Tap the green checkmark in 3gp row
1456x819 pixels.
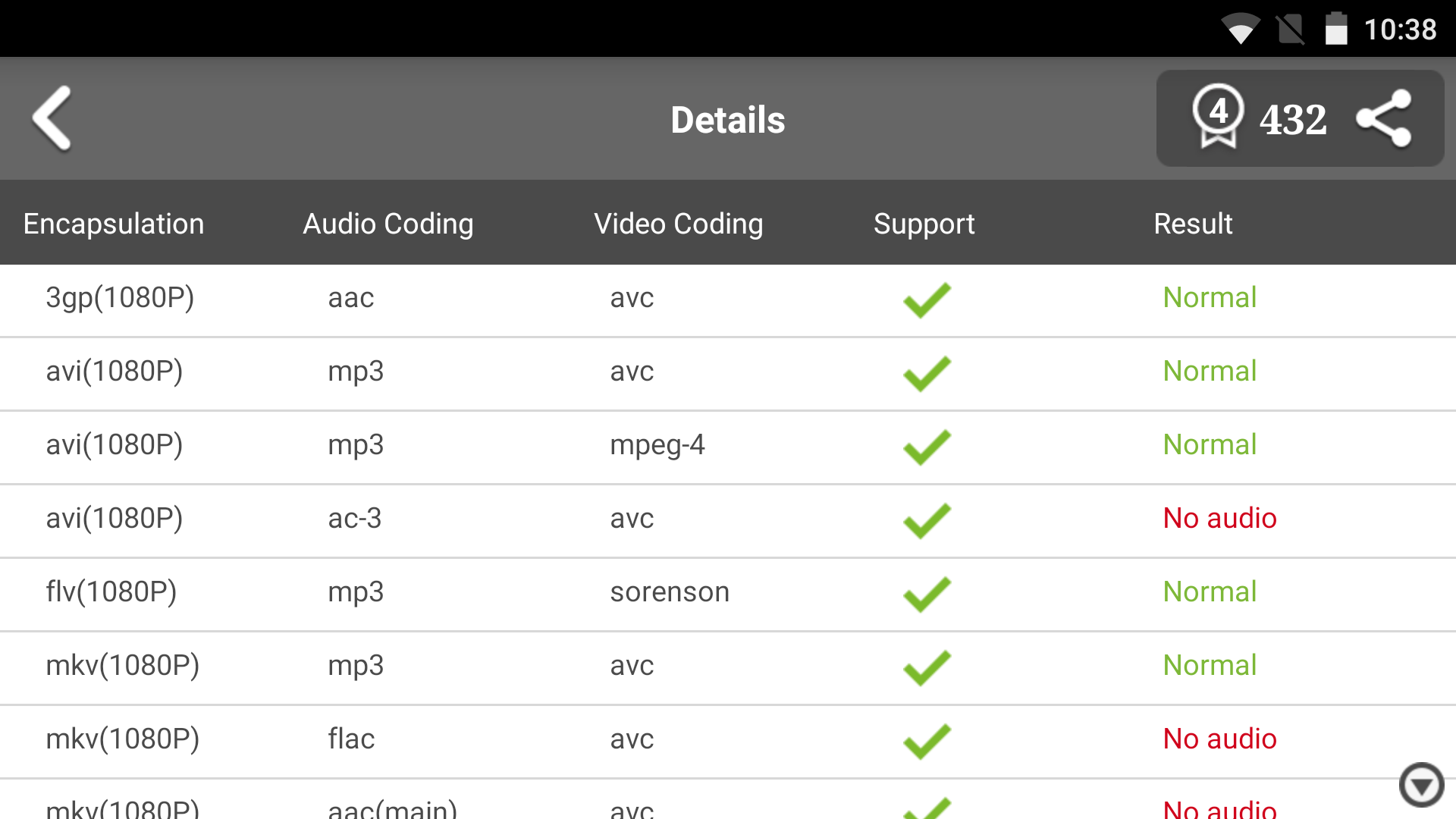[x=927, y=300]
